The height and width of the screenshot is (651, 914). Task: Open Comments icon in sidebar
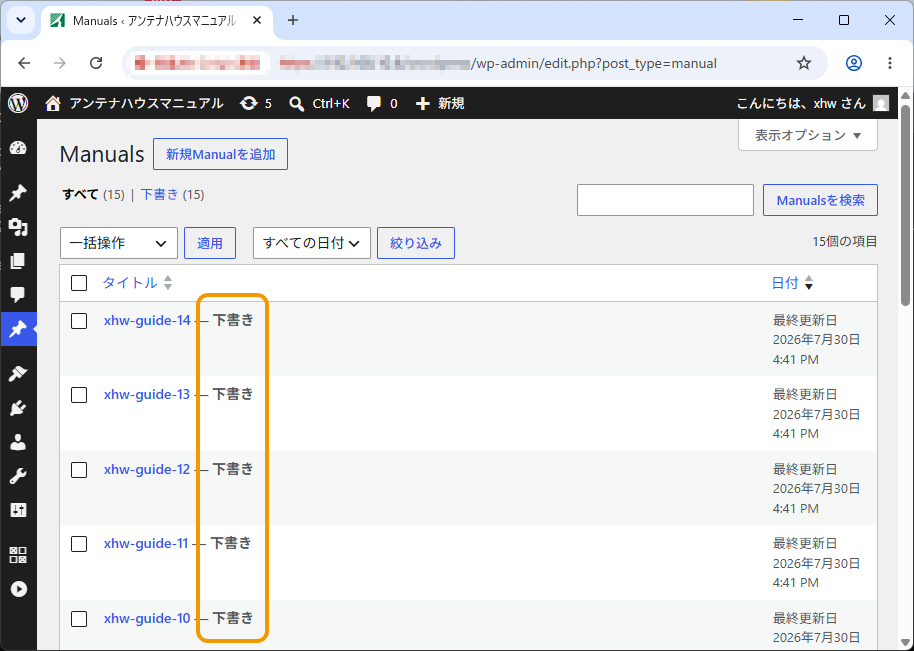click(x=18, y=294)
